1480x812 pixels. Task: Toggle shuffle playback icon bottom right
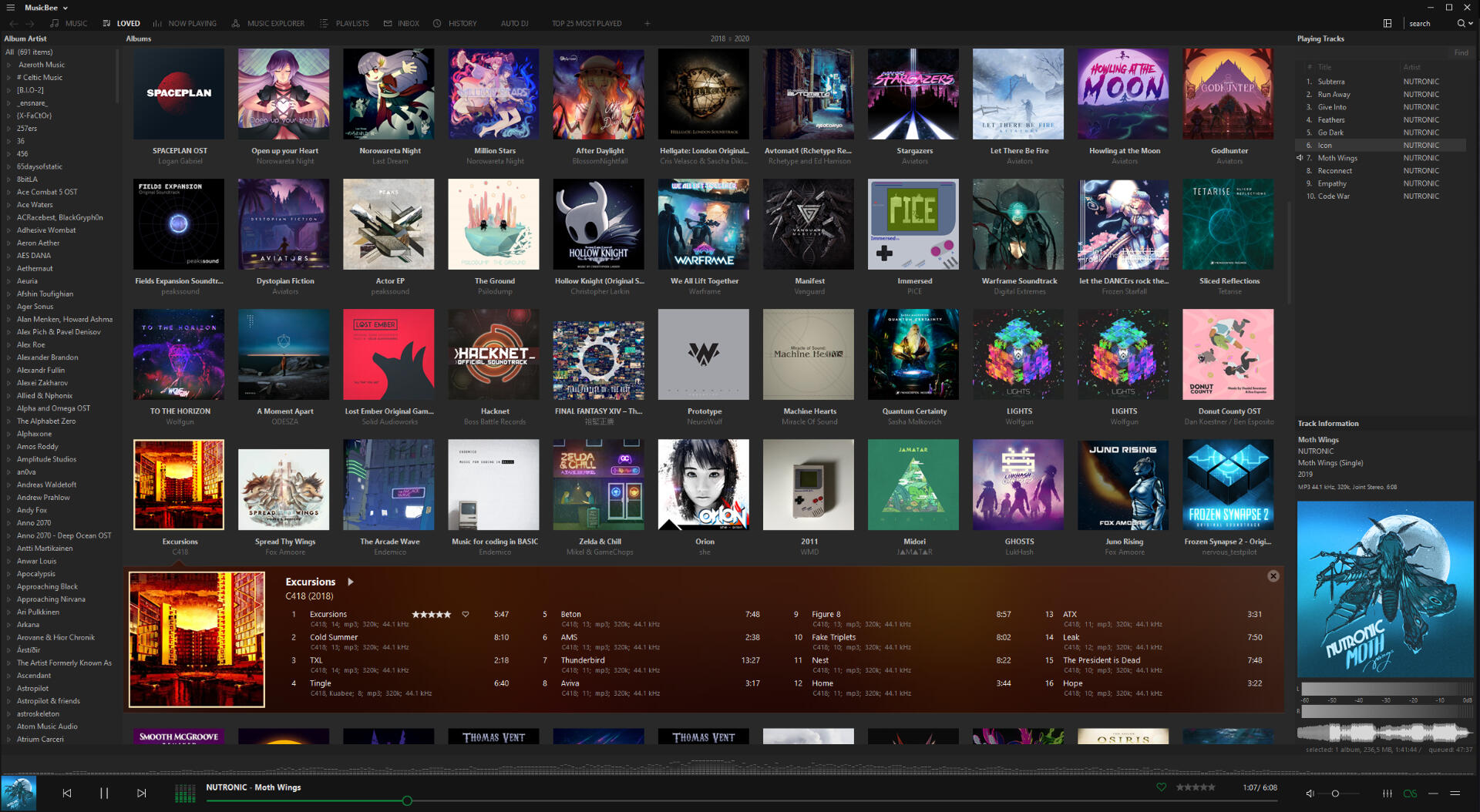(1432, 793)
